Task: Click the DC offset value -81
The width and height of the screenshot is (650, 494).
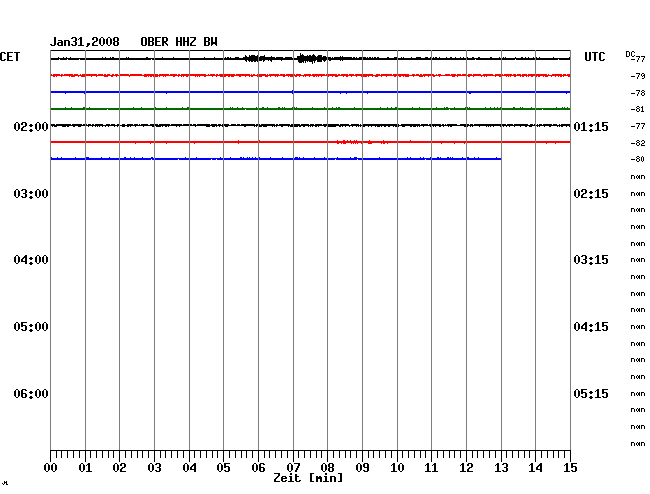Action: click(638, 109)
